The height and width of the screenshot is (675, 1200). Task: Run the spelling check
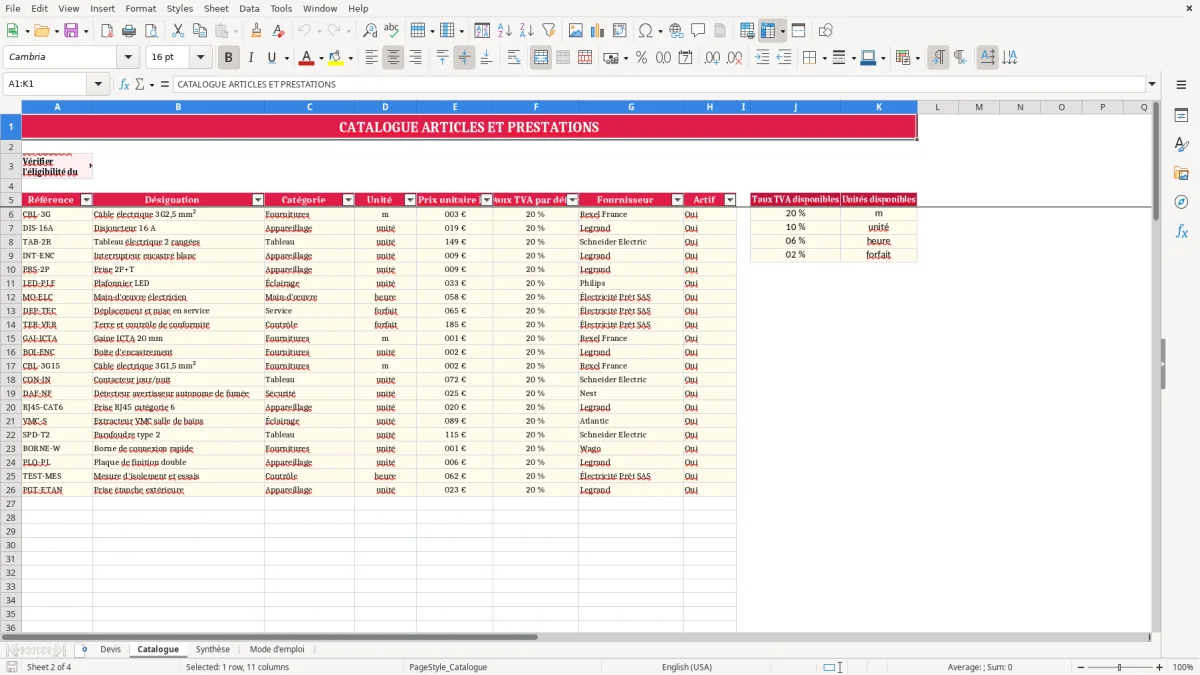click(x=391, y=31)
